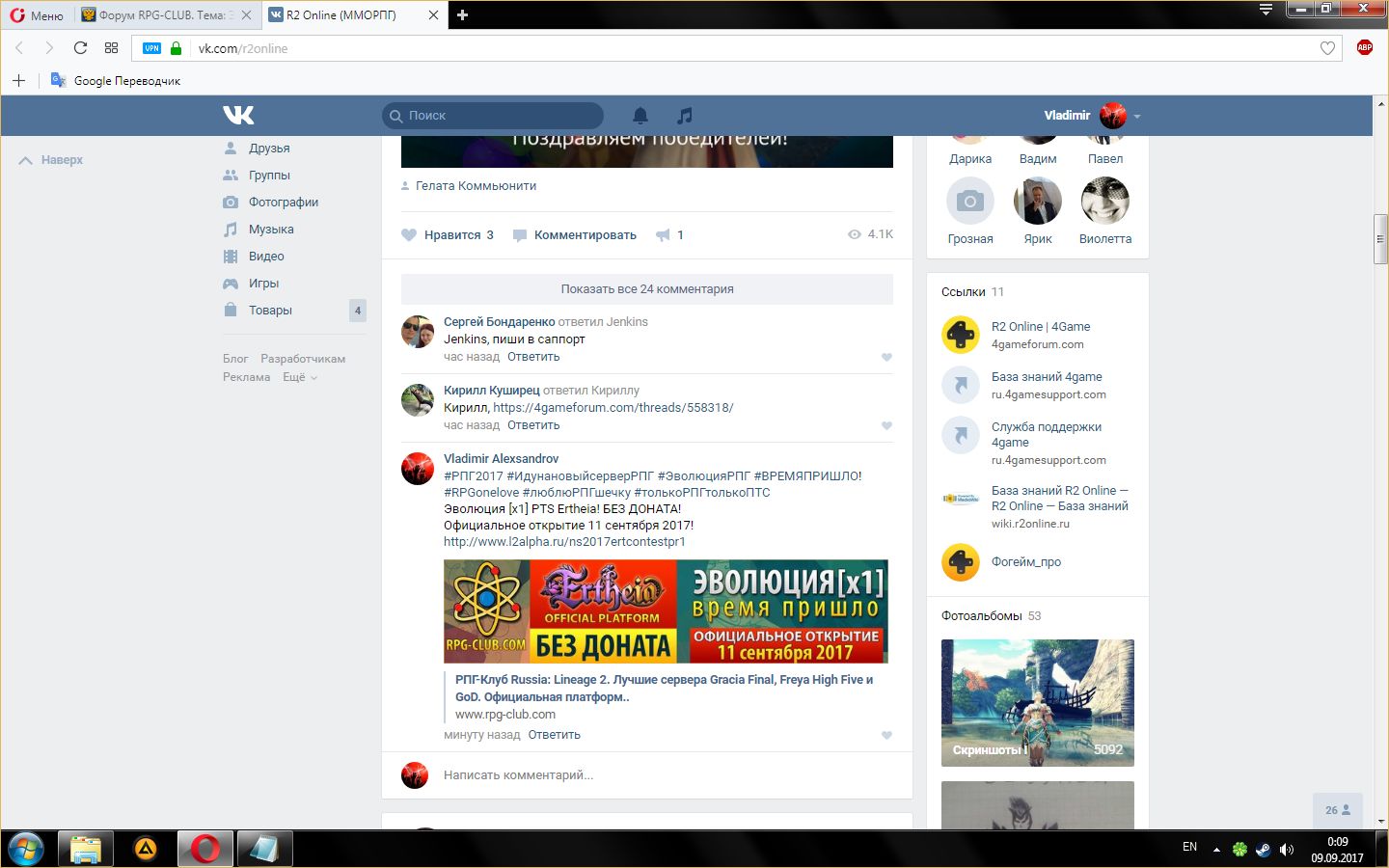The height and width of the screenshot is (868, 1389).
Task: Open File Explorer from the taskbar
Action: [x=86, y=849]
